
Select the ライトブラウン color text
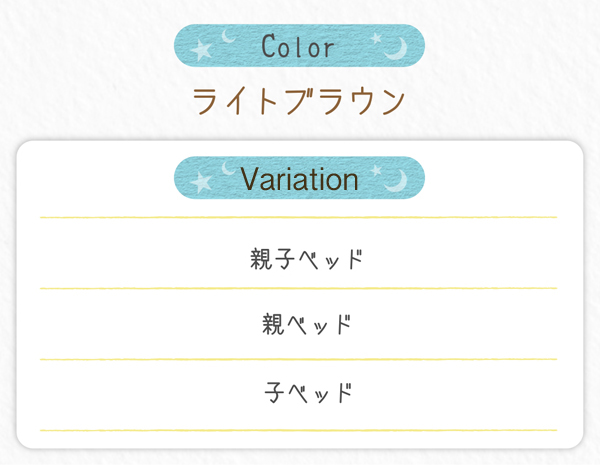tap(299, 101)
